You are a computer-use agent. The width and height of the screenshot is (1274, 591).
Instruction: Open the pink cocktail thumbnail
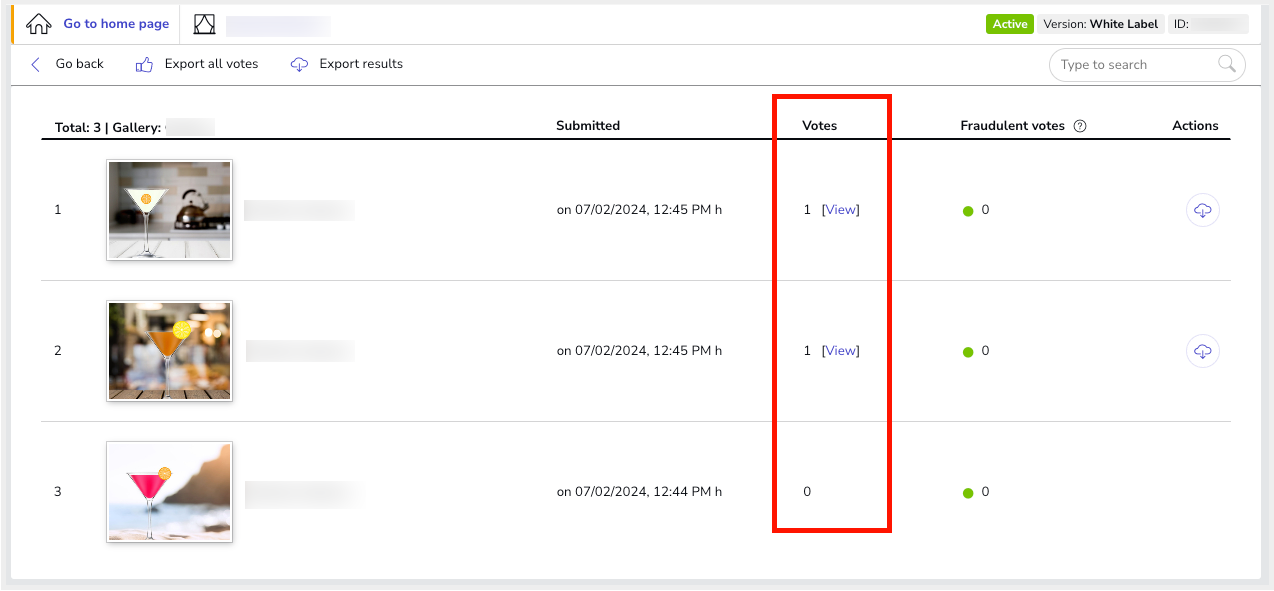point(170,492)
